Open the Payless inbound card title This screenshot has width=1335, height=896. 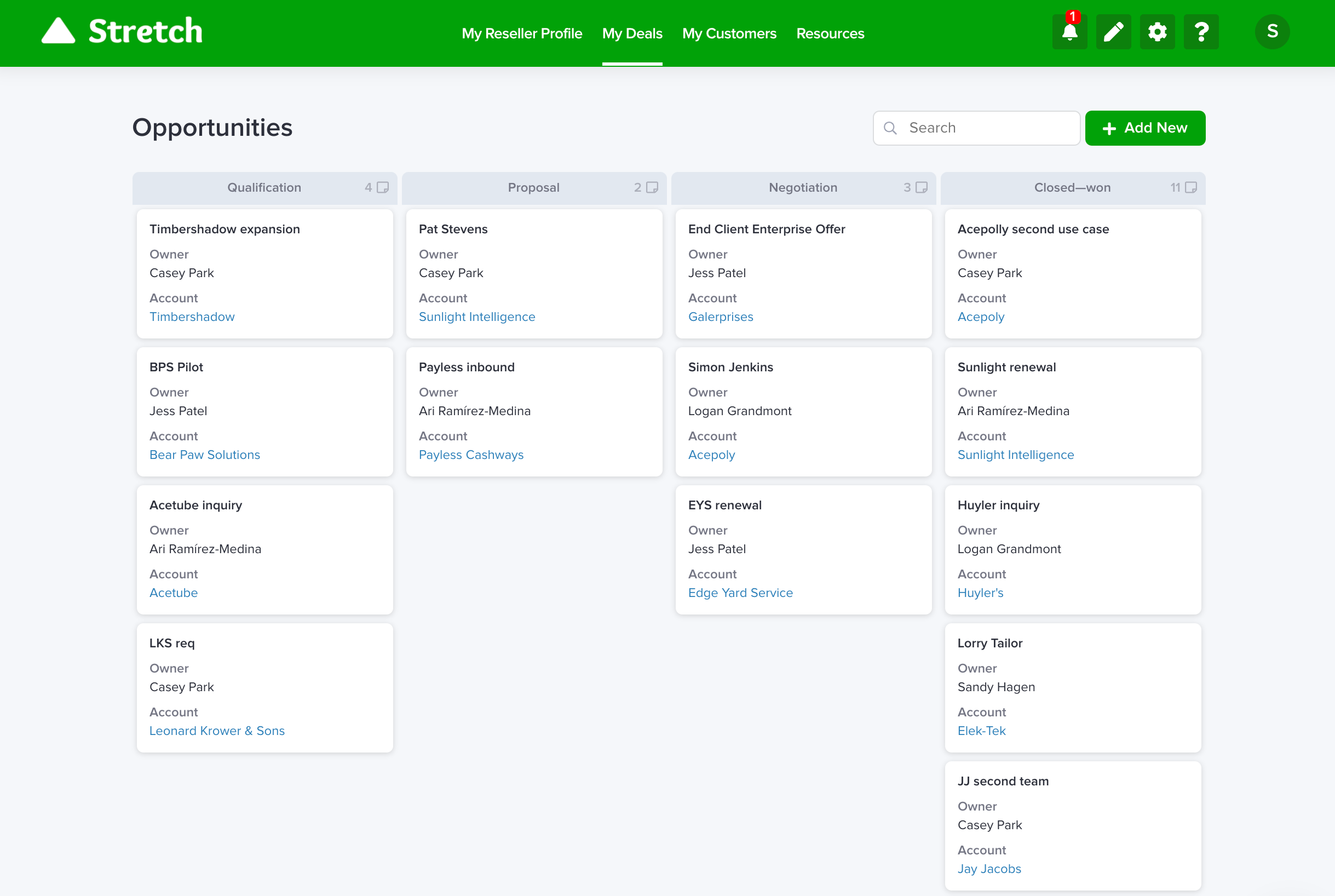pos(466,367)
